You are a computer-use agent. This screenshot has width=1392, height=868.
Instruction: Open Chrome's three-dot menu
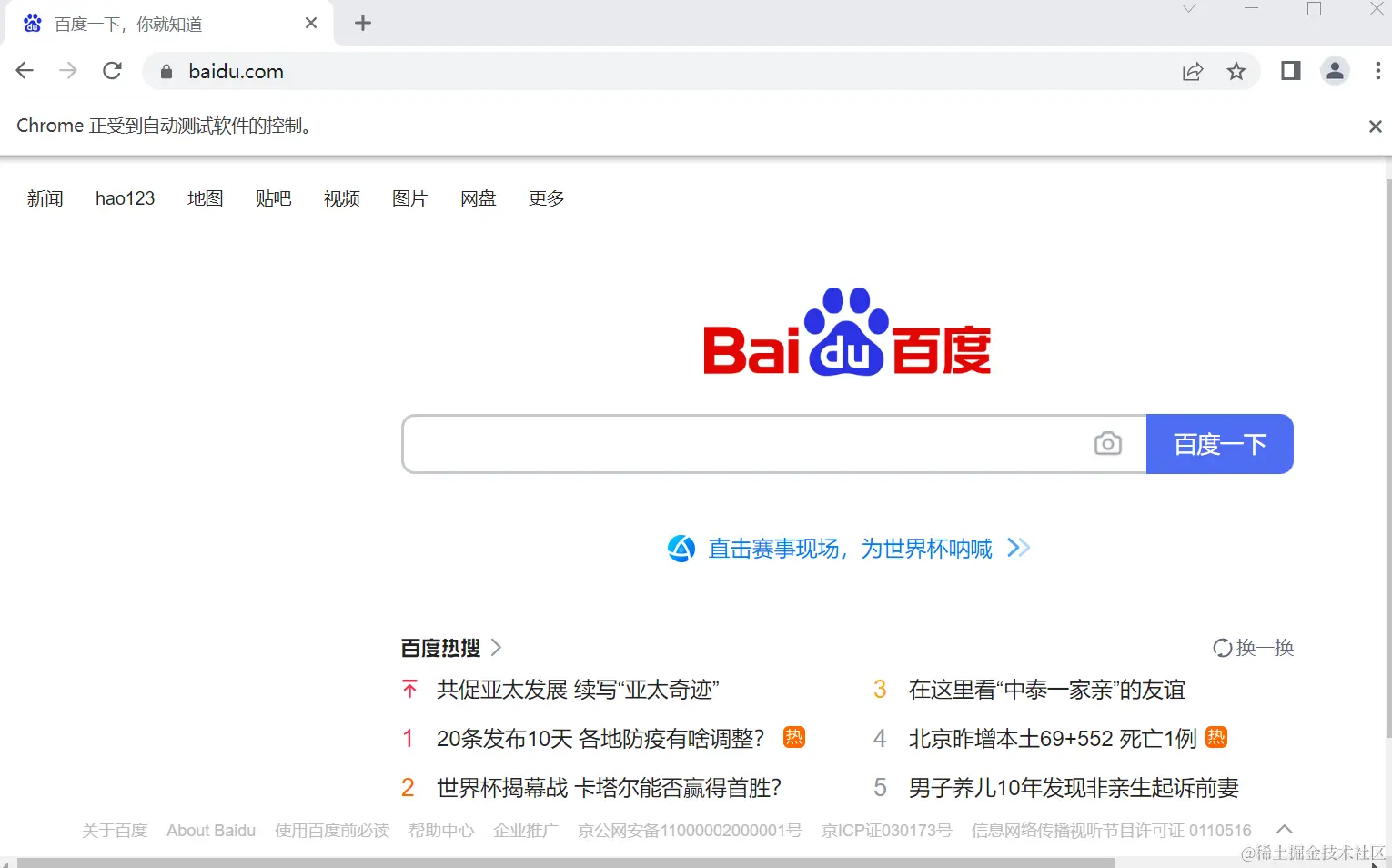(1377, 71)
